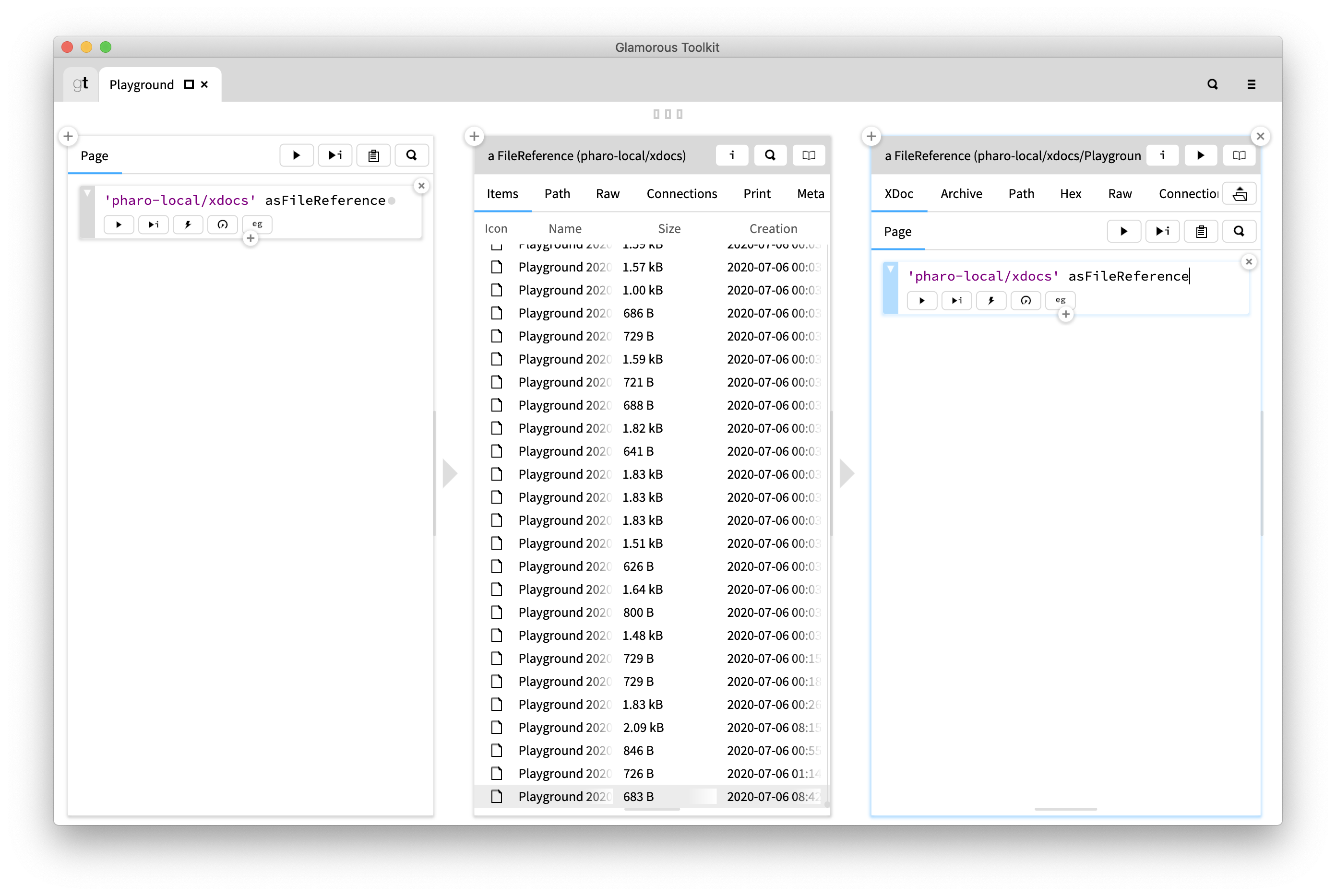Select the Playground file sized 683 B
The image size is (1336, 896).
click(x=651, y=797)
